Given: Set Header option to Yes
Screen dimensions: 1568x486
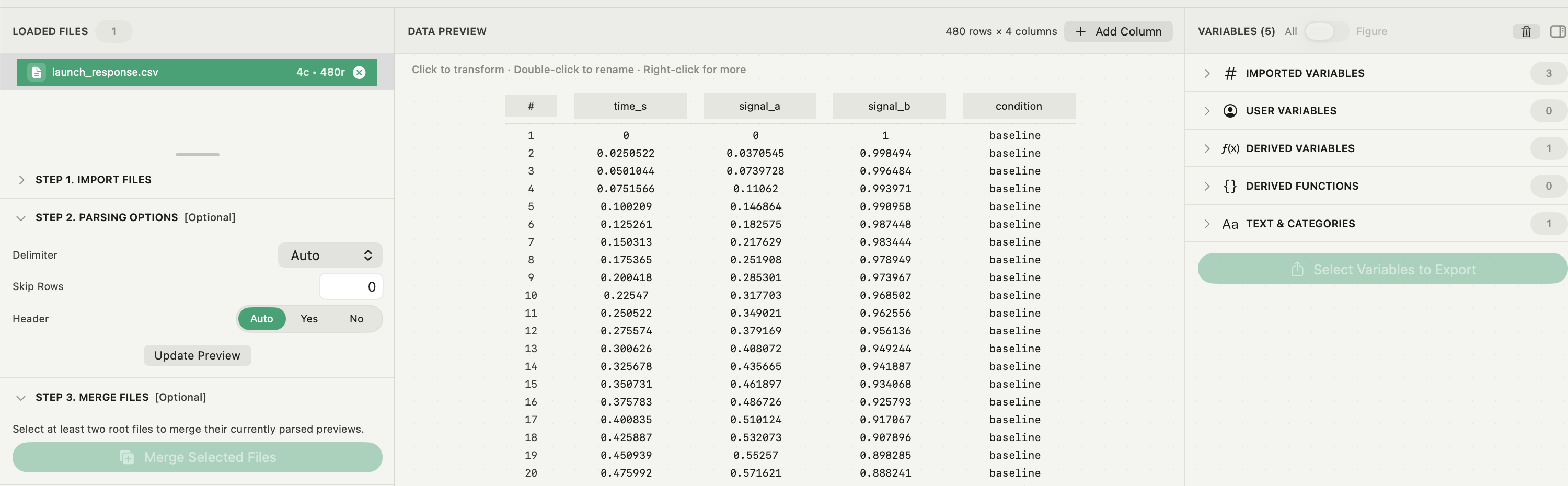Looking at the screenshot, I should (309, 319).
